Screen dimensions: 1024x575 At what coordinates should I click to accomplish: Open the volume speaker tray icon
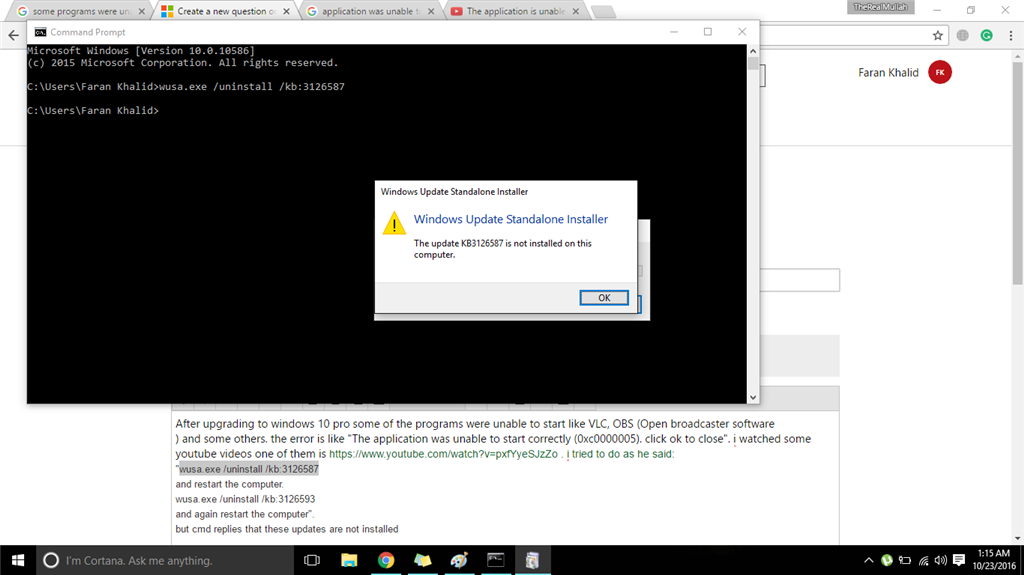click(x=940, y=561)
